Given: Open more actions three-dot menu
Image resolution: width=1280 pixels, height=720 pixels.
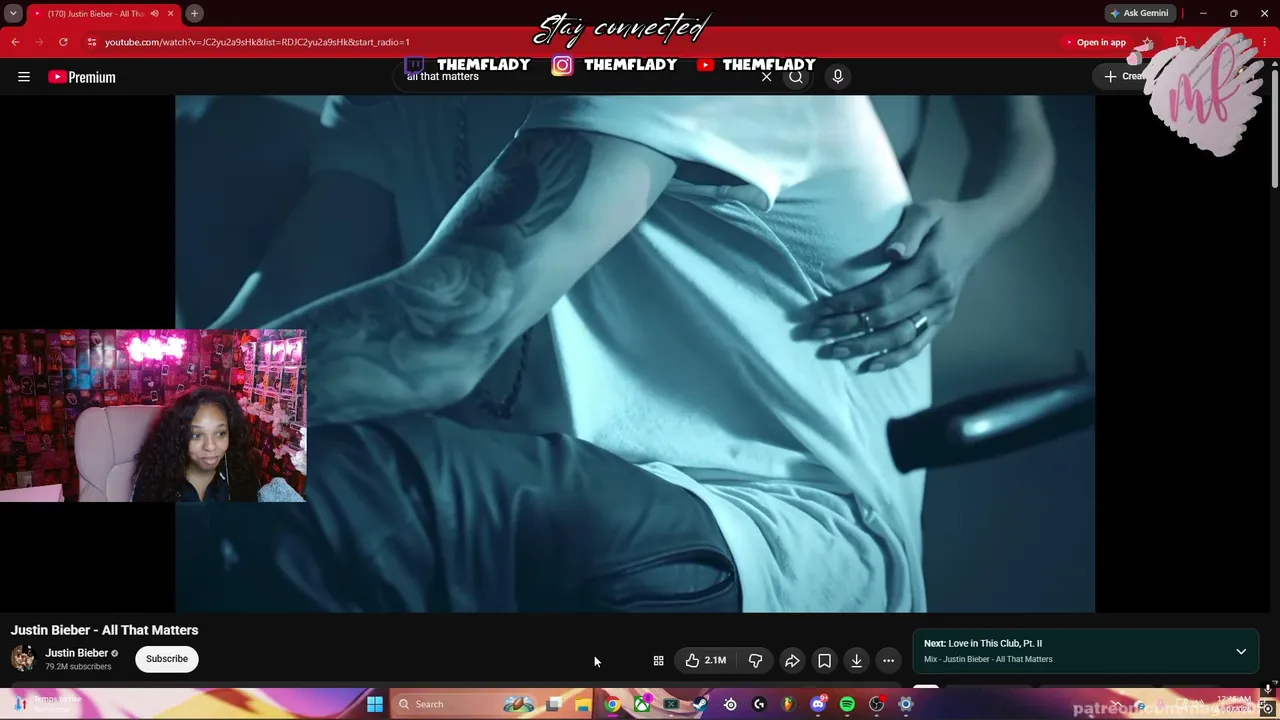Looking at the screenshot, I should [888, 660].
